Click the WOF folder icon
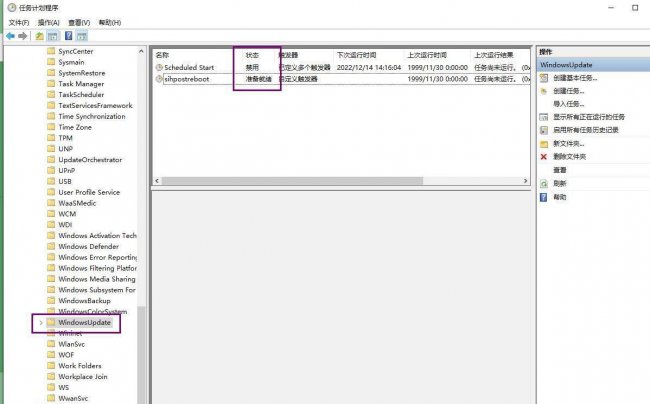The width and height of the screenshot is (650, 404). [x=51, y=355]
